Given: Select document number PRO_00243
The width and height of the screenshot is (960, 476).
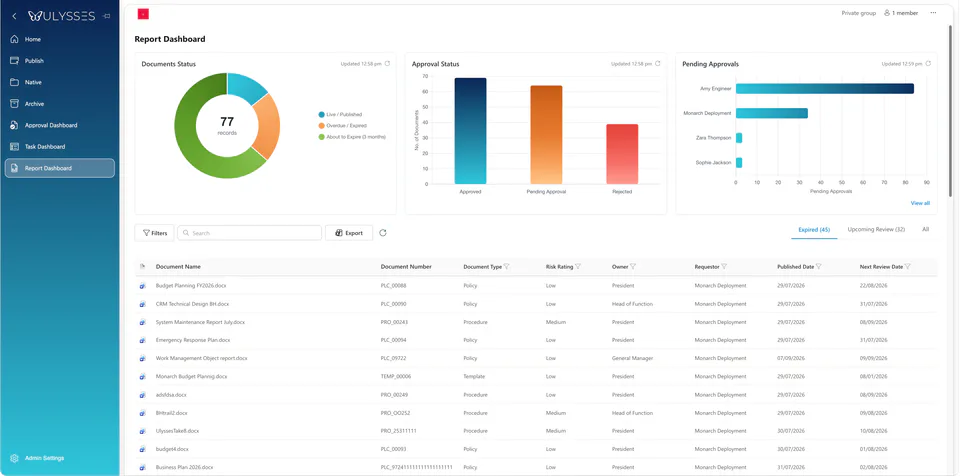Looking at the screenshot, I should [x=394, y=322].
